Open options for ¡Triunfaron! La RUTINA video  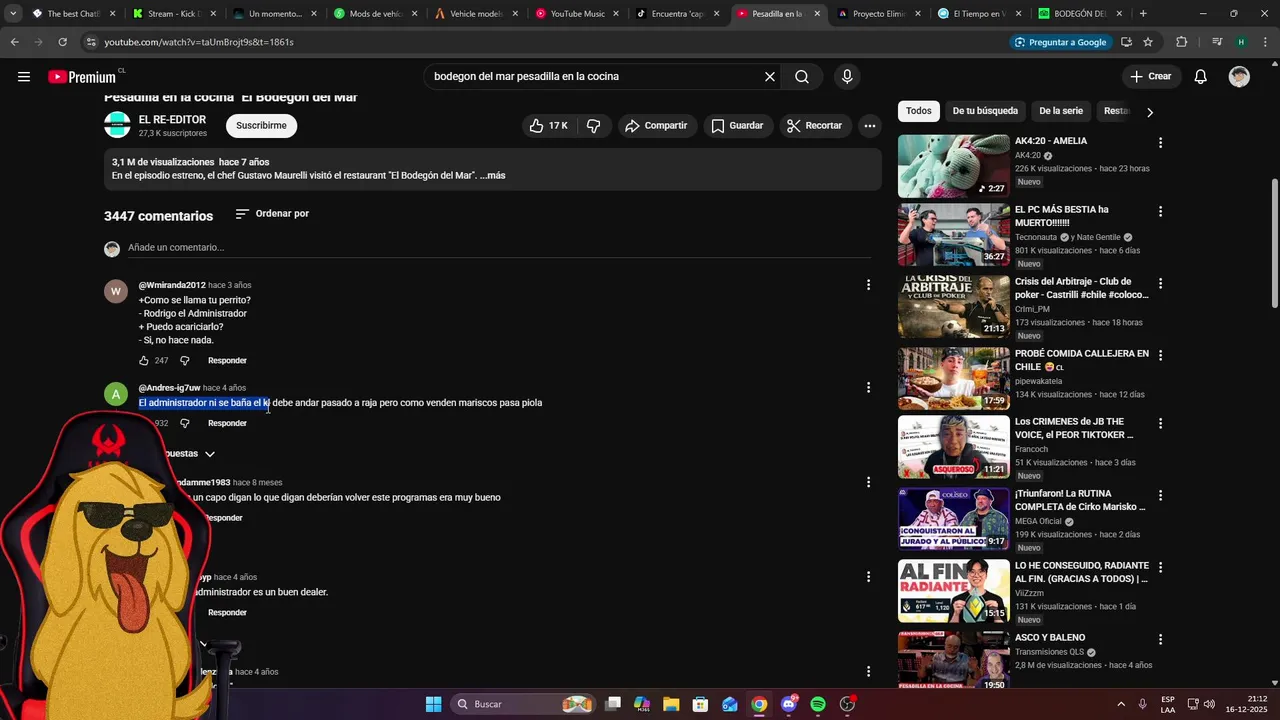(1160, 496)
